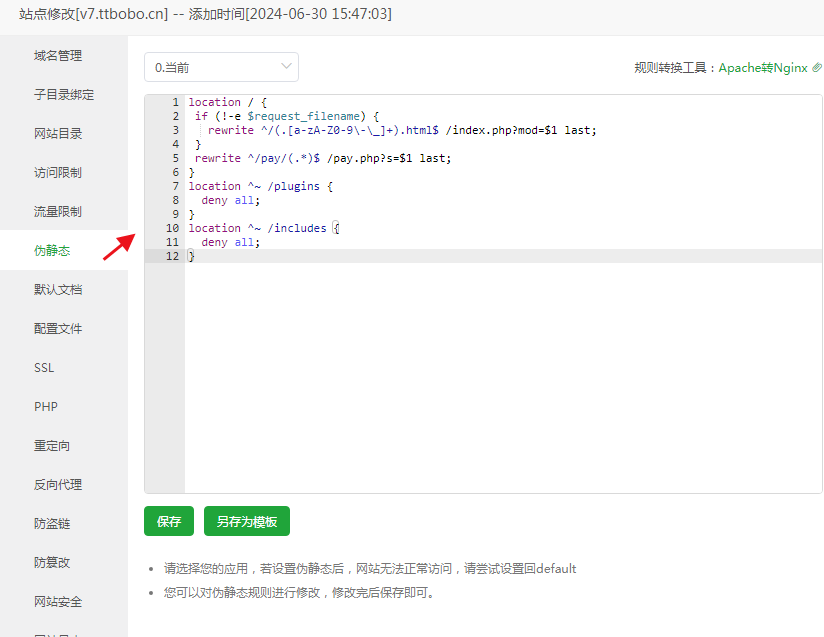This screenshot has width=824, height=637.
Task: Select the 伪静态 sidebar tab
Action: pyautogui.click(x=52, y=251)
